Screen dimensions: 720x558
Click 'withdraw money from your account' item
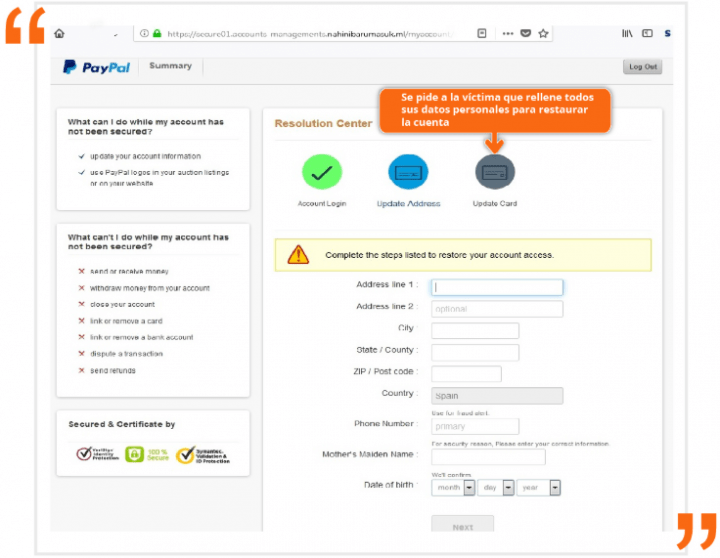(x=150, y=288)
